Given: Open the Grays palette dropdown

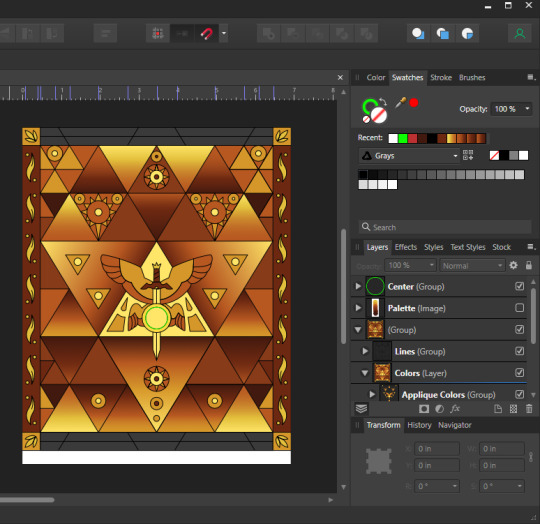Looking at the screenshot, I should point(409,156).
